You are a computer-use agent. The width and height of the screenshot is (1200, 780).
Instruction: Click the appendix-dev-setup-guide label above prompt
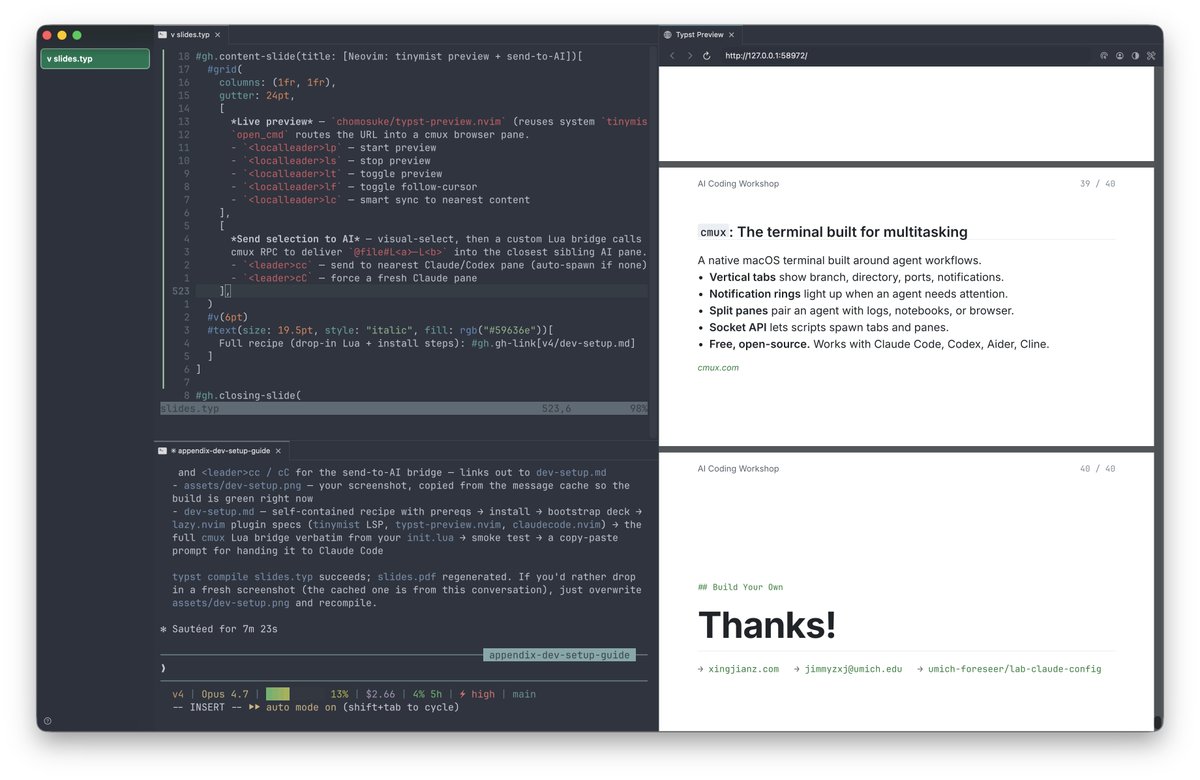(x=559, y=655)
